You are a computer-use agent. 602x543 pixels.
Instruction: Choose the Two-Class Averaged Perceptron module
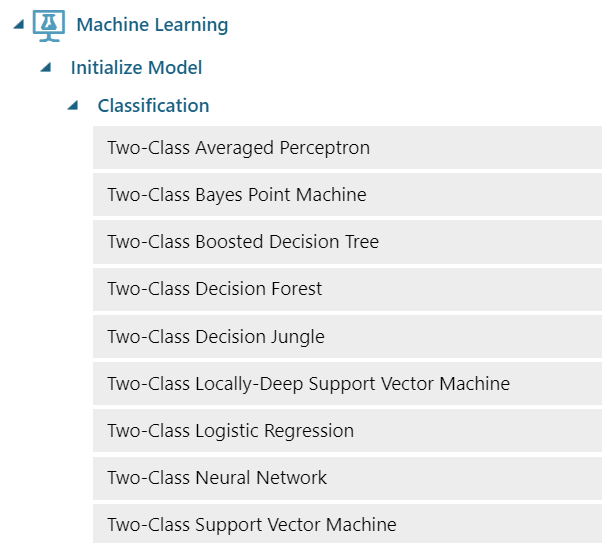tap(238, 148)
